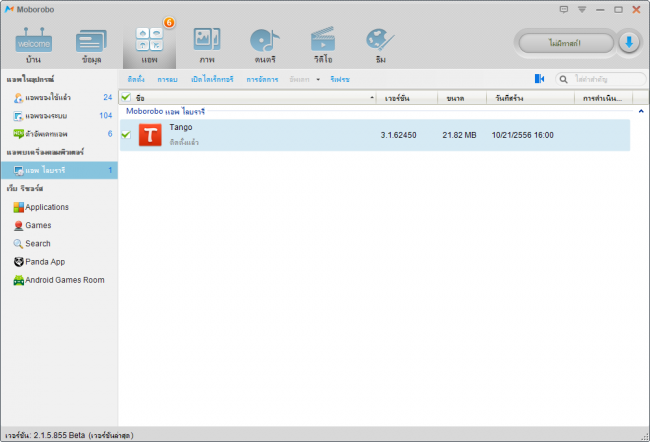Click the Open Directory toolbar link
Viewport: 650px width, 442px height.
click(212, 79)
